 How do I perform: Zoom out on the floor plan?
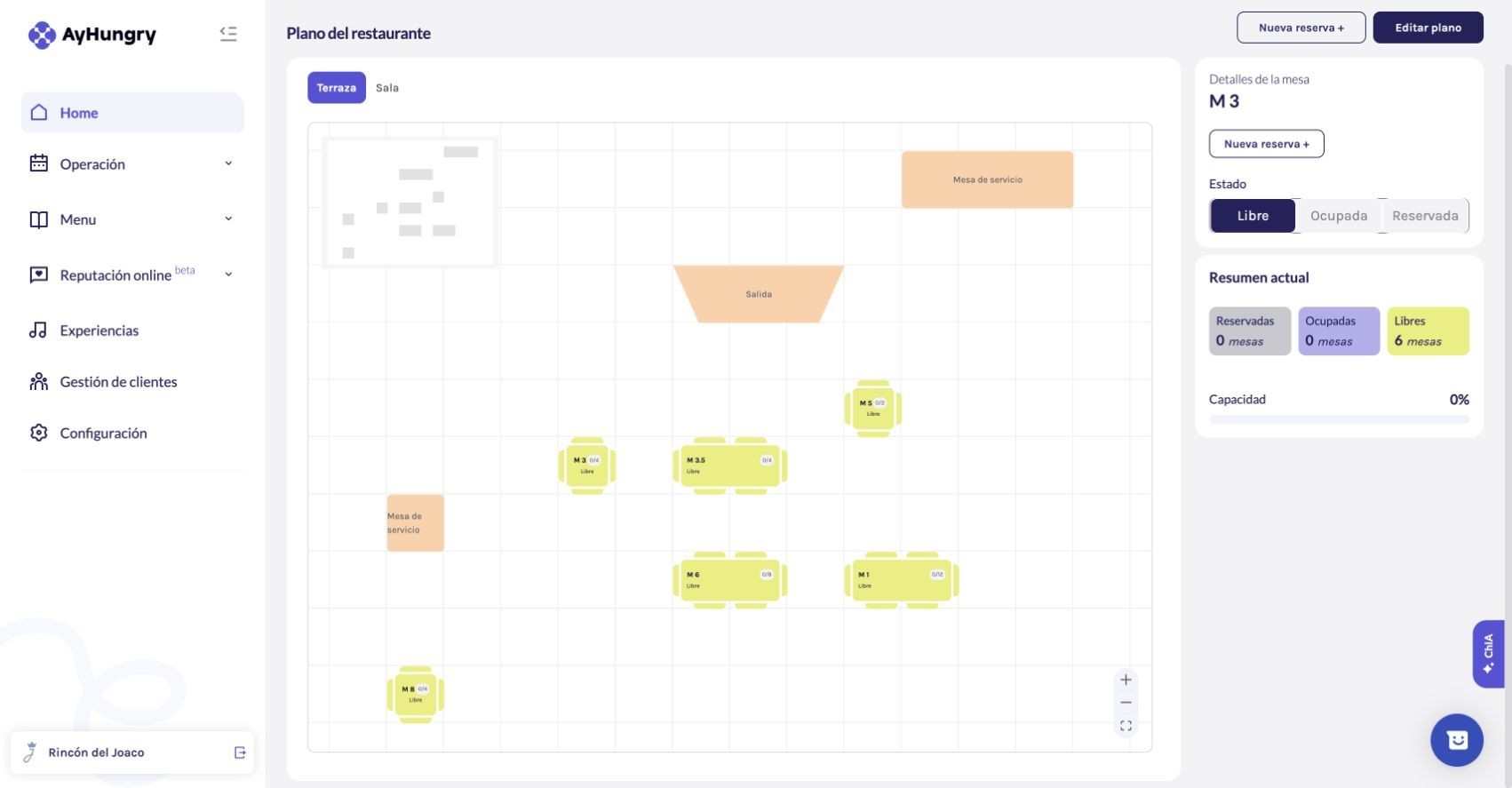[1126, 703]
